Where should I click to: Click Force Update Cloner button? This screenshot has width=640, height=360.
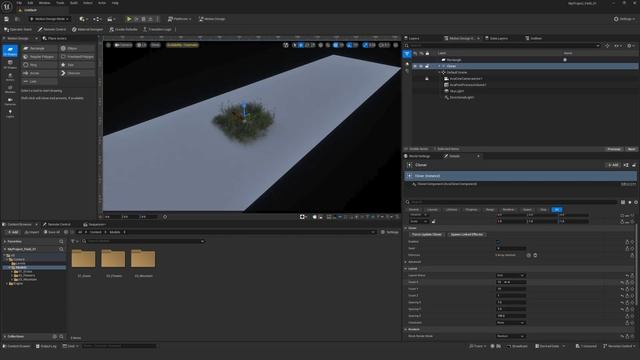click(427, 235)
